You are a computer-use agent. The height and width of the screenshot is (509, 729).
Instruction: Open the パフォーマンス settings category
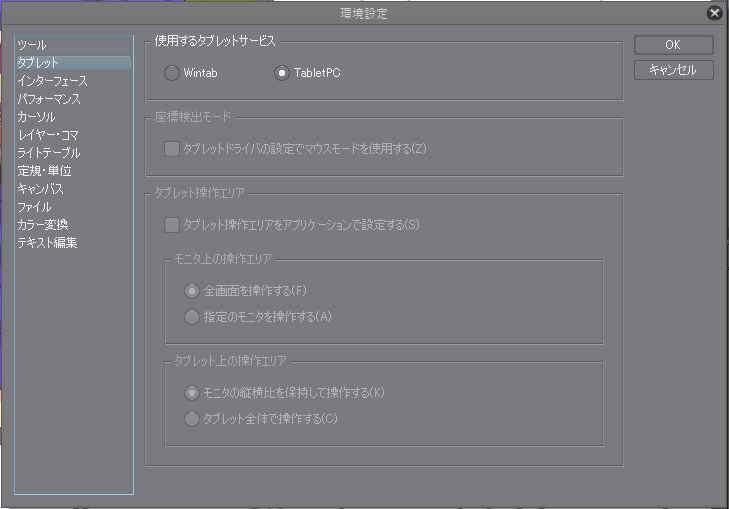pos(73,99)
